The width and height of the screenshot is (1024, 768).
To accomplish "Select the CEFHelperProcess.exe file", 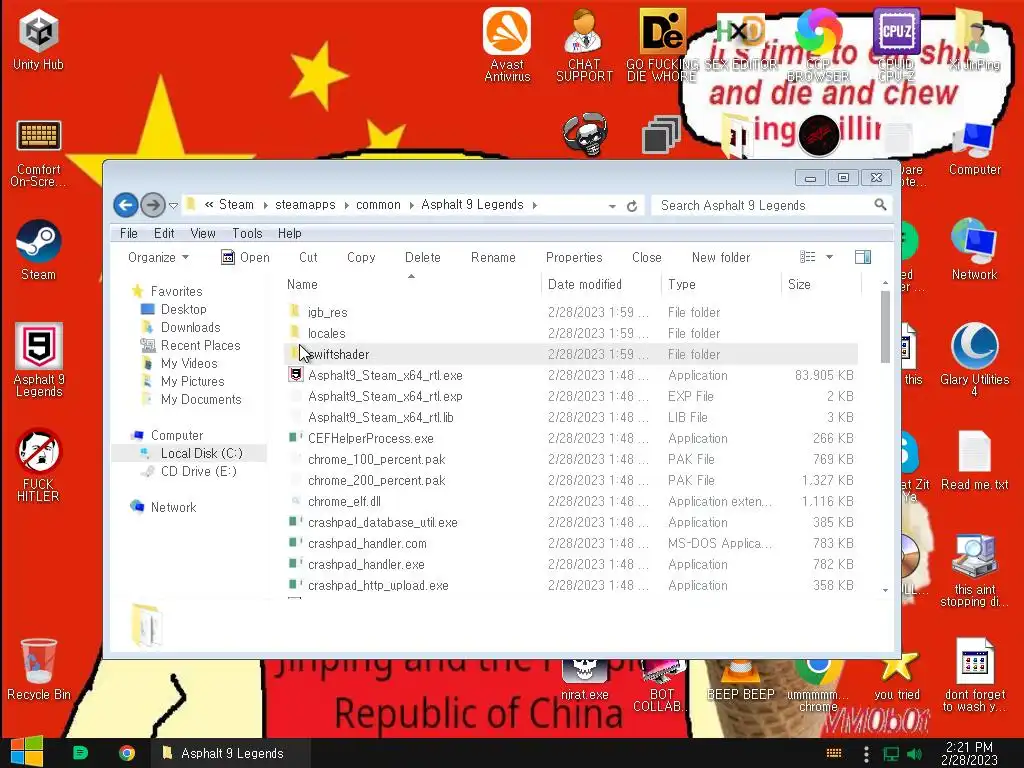I will pos(370,438).
